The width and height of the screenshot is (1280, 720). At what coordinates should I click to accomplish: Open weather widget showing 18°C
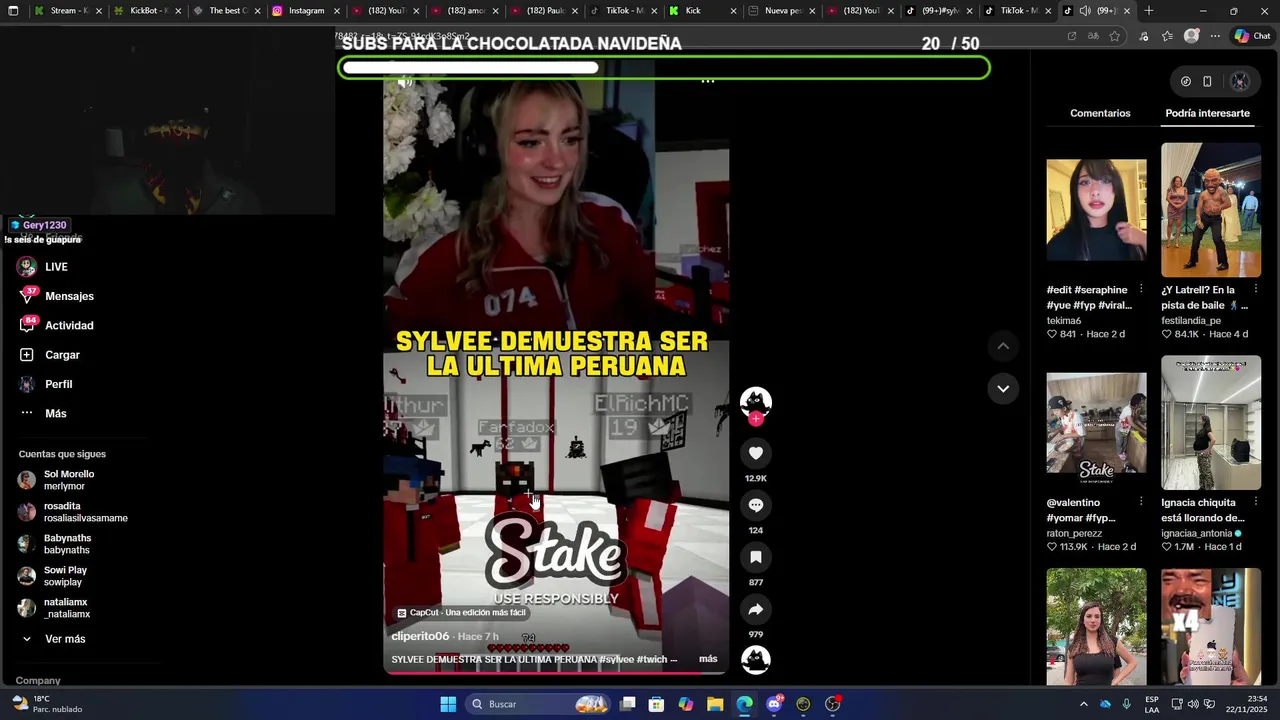(x=46, y=704)
